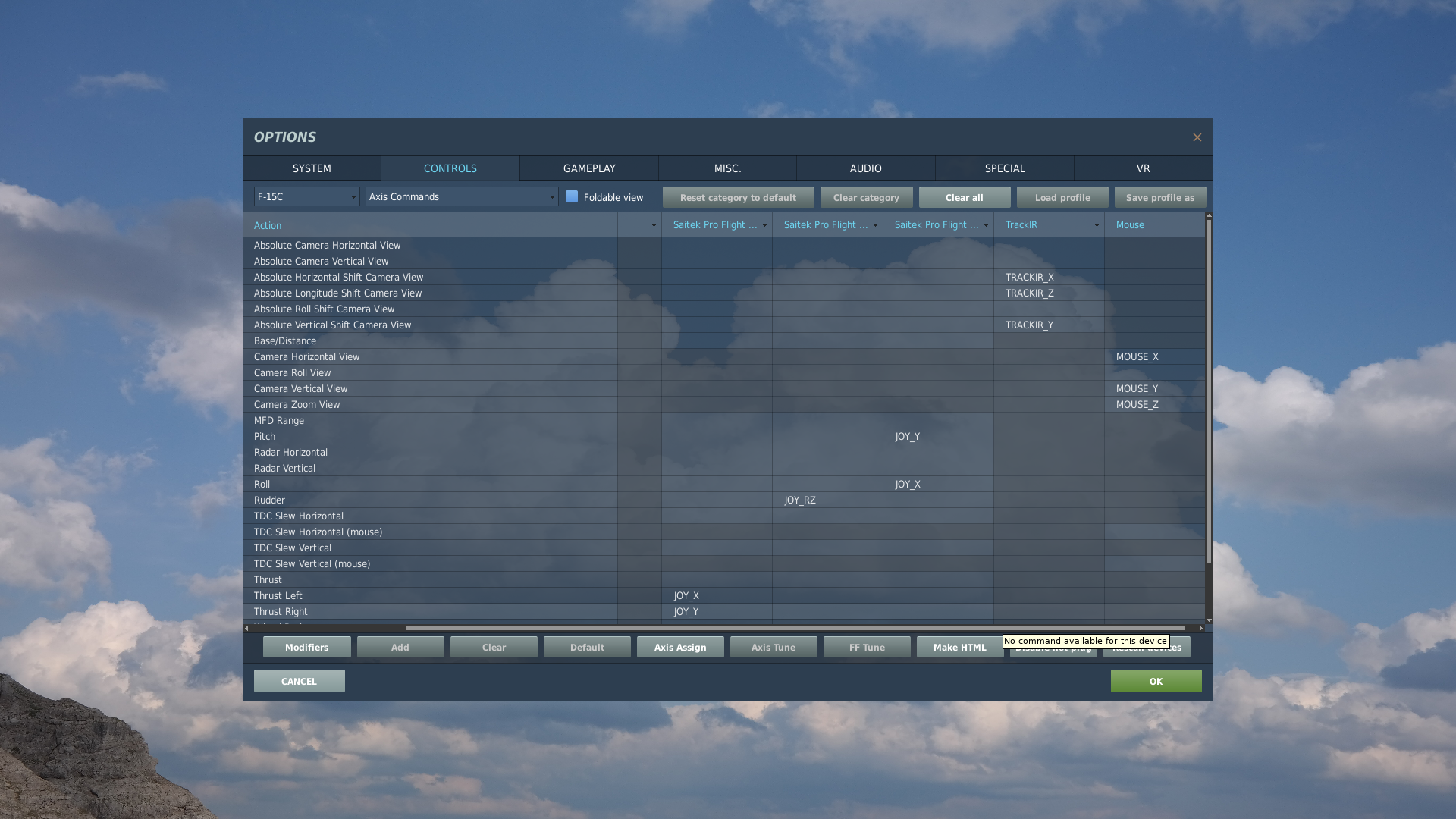The image size is (1456, 819).
Task: Click the Axis Assign button
Action: [x=680, y=647]
